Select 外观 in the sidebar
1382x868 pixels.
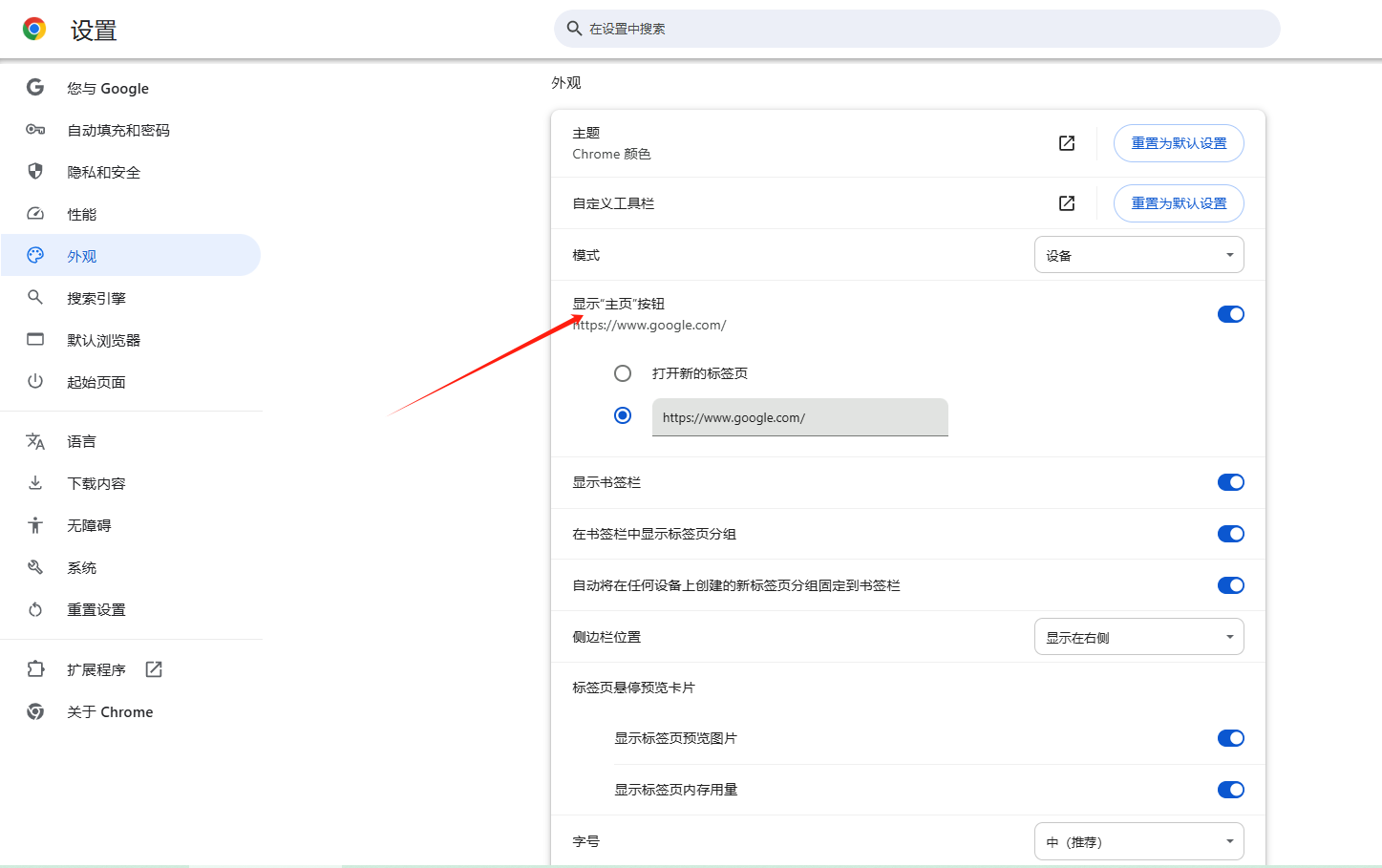130,256
